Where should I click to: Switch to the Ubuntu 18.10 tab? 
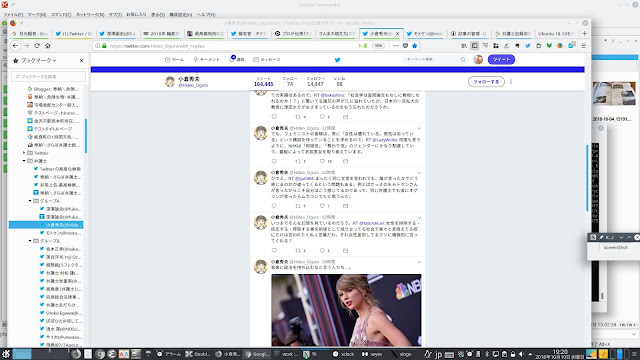tap(556, 33)
